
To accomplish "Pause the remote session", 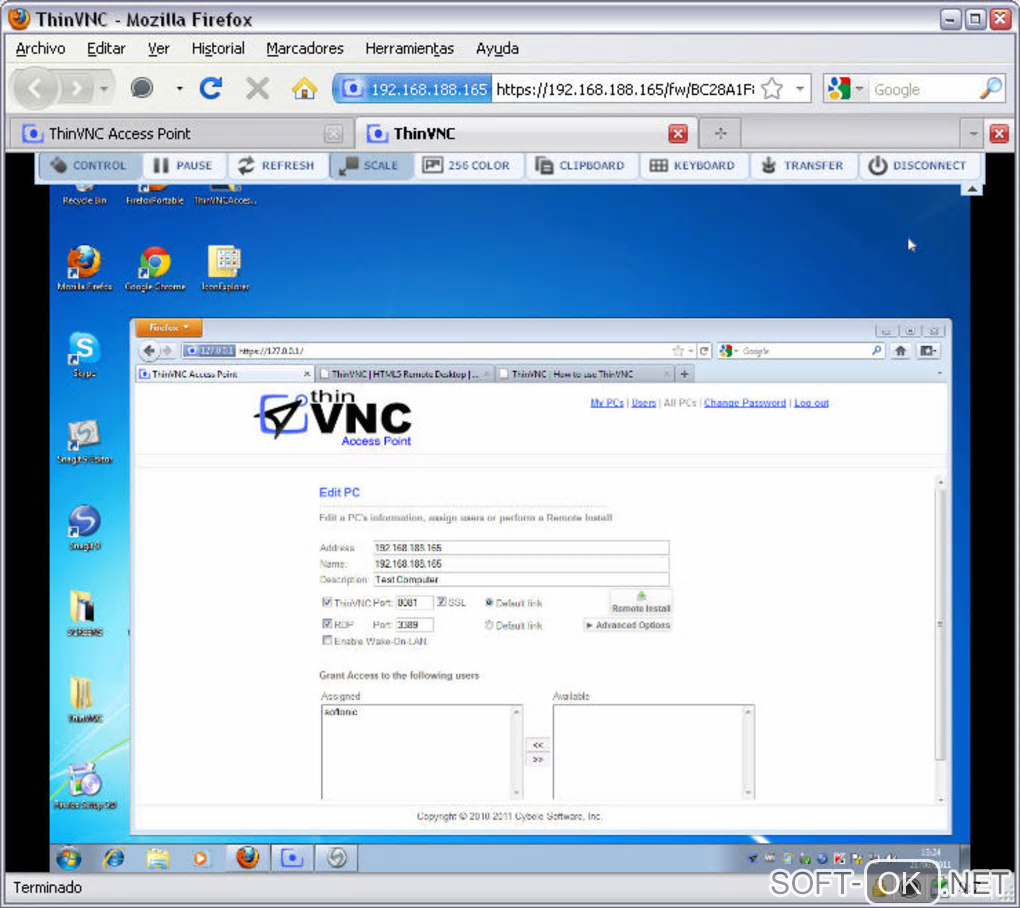I will [183, 166].
